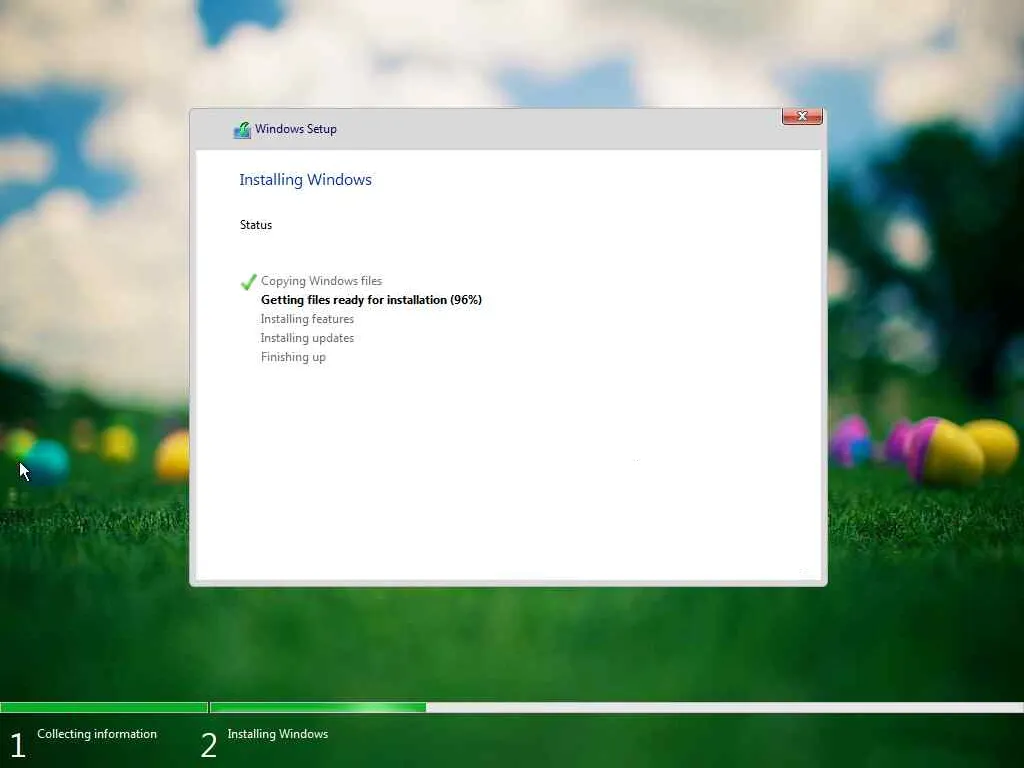Click the stage number 2

point(208,745)
